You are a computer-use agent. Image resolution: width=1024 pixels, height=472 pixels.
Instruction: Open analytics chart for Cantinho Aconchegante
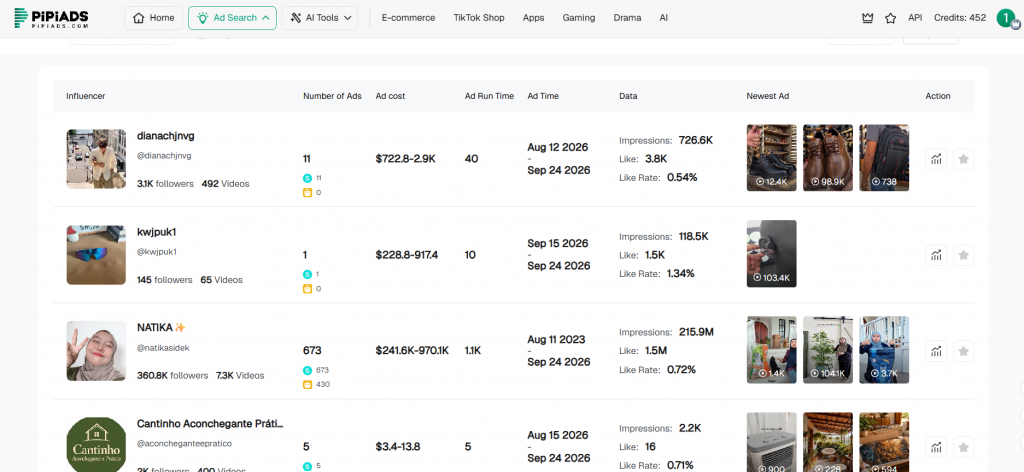(936, 447)
